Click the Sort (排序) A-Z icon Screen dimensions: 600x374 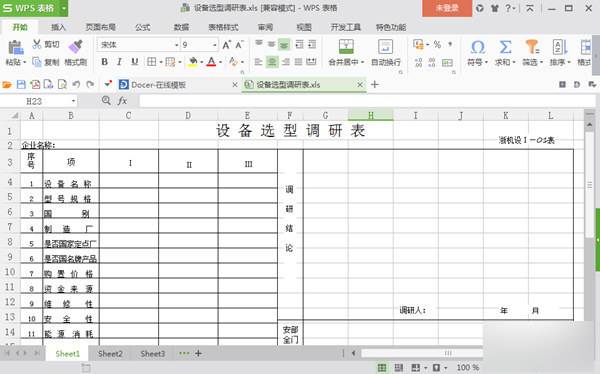click(x=560, y=47)
